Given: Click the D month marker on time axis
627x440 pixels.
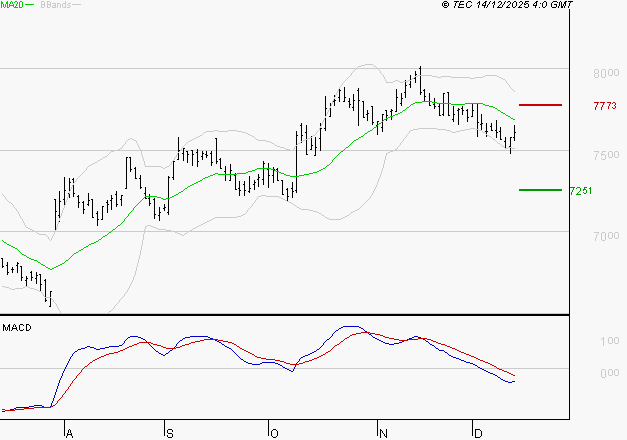Looking at the screenshot, I should [x=478, y=434].
